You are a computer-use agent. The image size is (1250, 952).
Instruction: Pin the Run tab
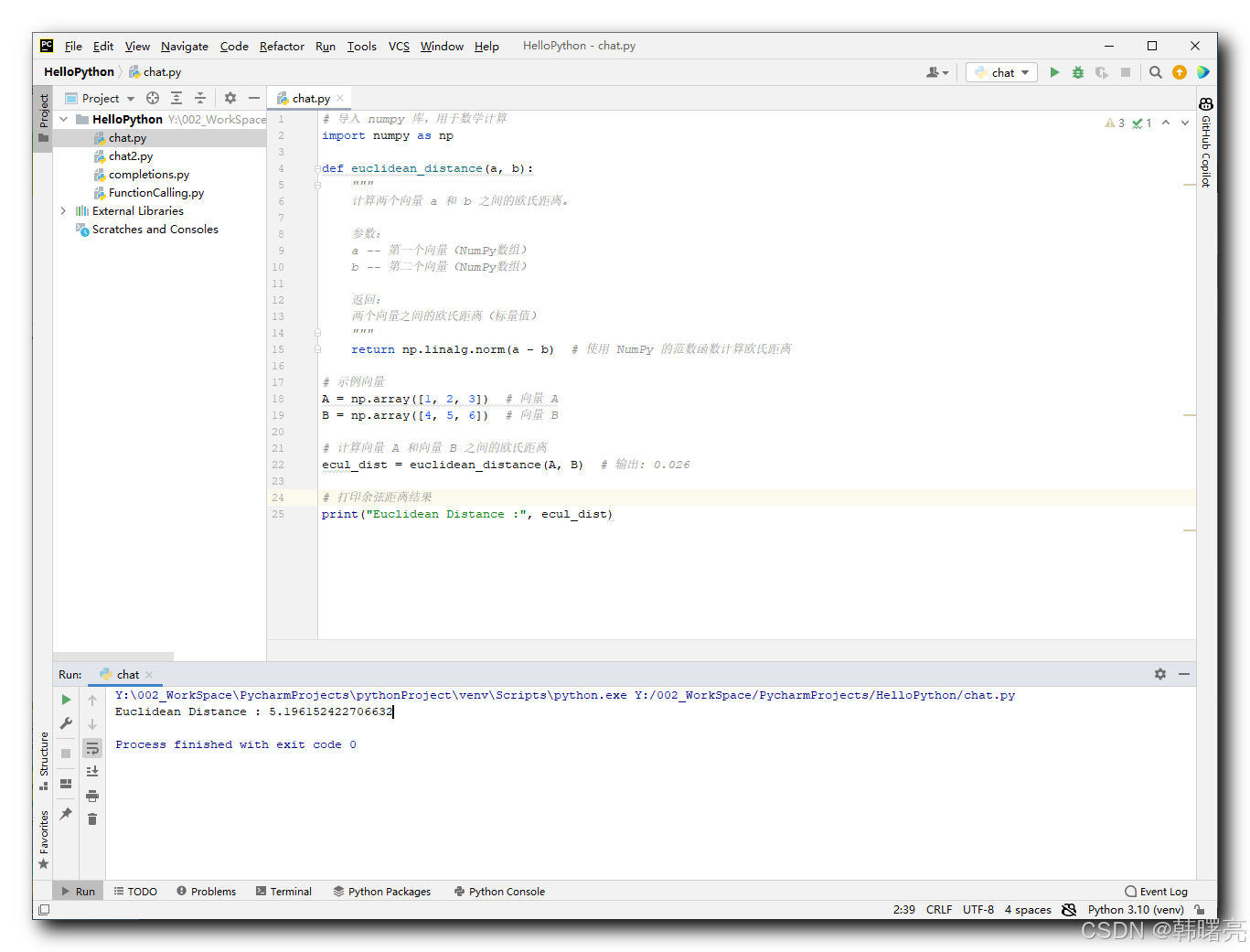[66, 813]
